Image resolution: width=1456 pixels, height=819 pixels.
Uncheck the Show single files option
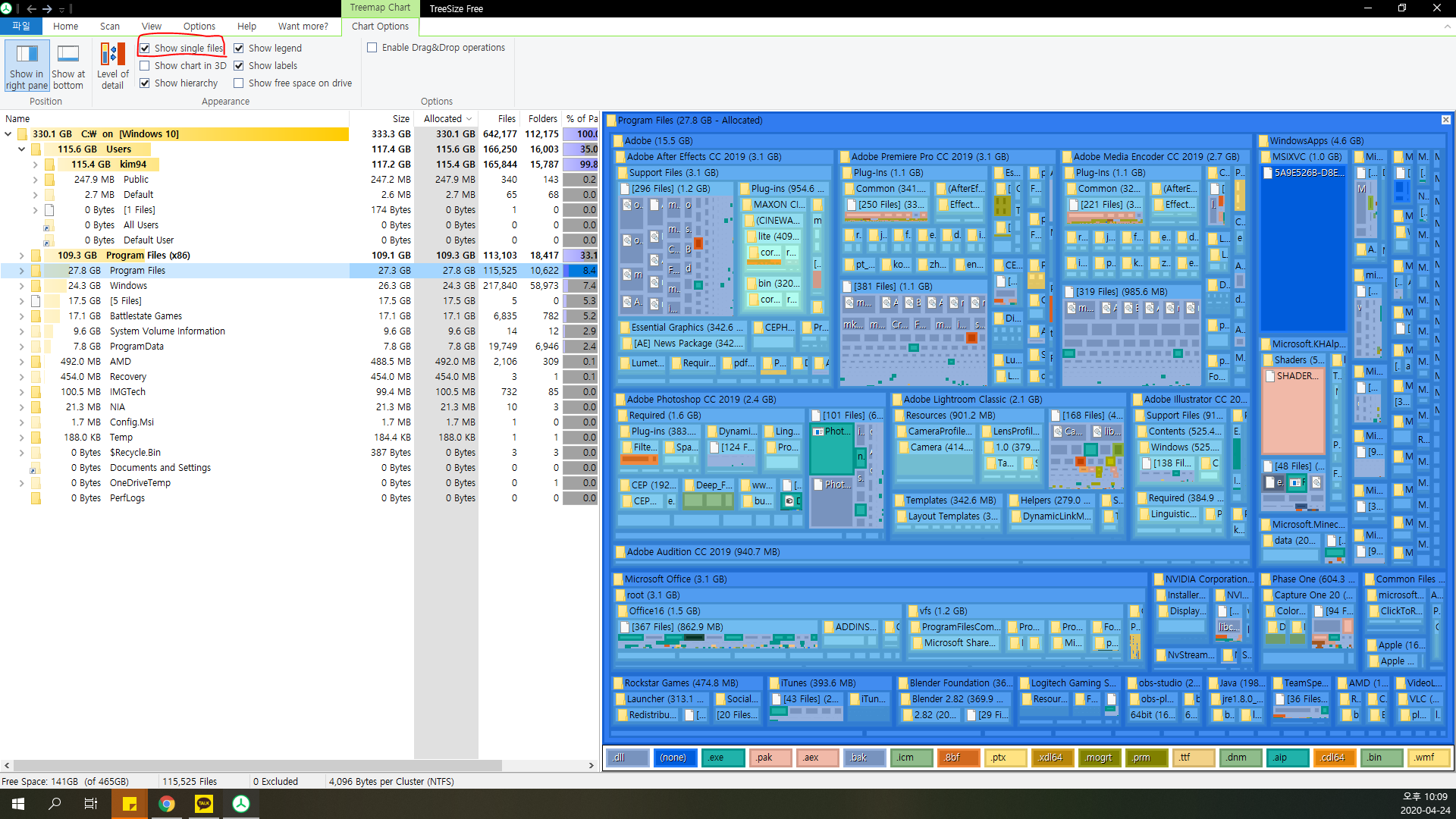click(x=145, y=48)
